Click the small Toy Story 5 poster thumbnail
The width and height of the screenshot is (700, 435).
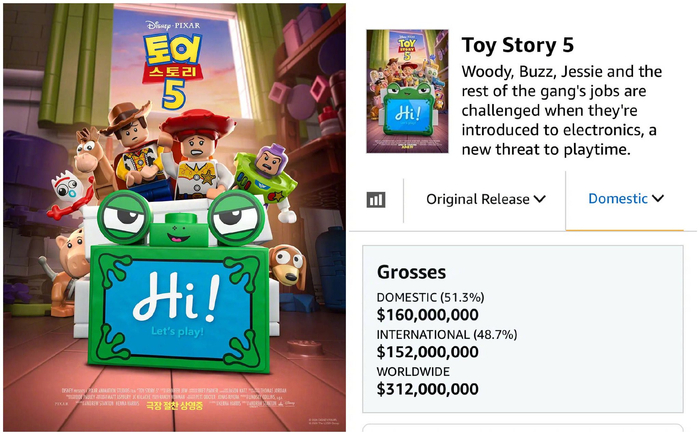[407, 91]
